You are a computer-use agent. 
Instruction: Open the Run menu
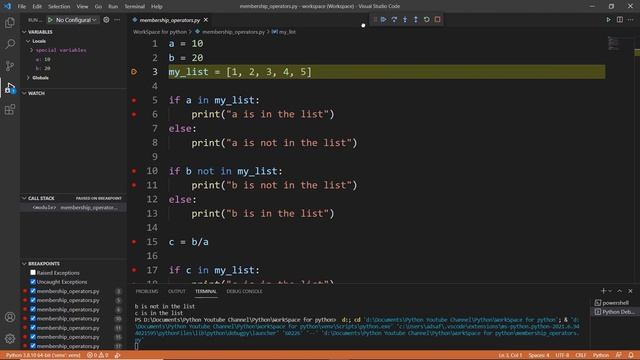point(113,7)
